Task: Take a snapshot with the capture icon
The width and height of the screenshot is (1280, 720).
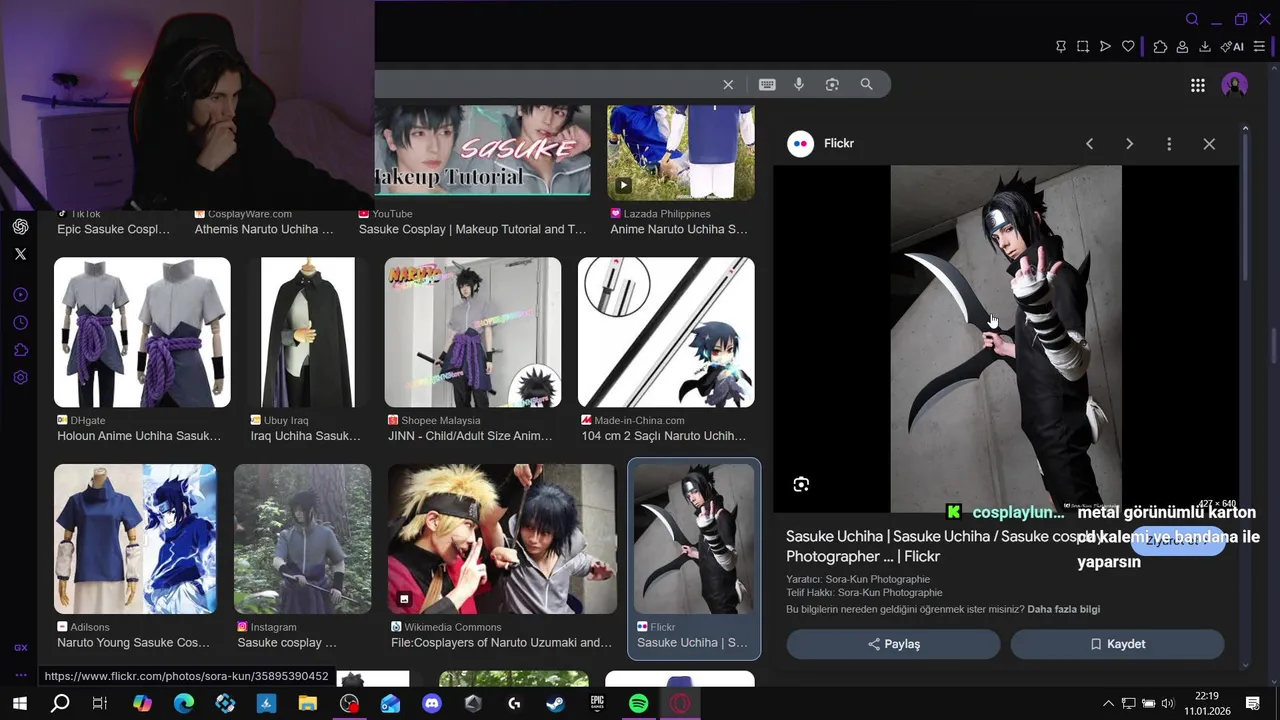Action: (x=1083, y=47)
